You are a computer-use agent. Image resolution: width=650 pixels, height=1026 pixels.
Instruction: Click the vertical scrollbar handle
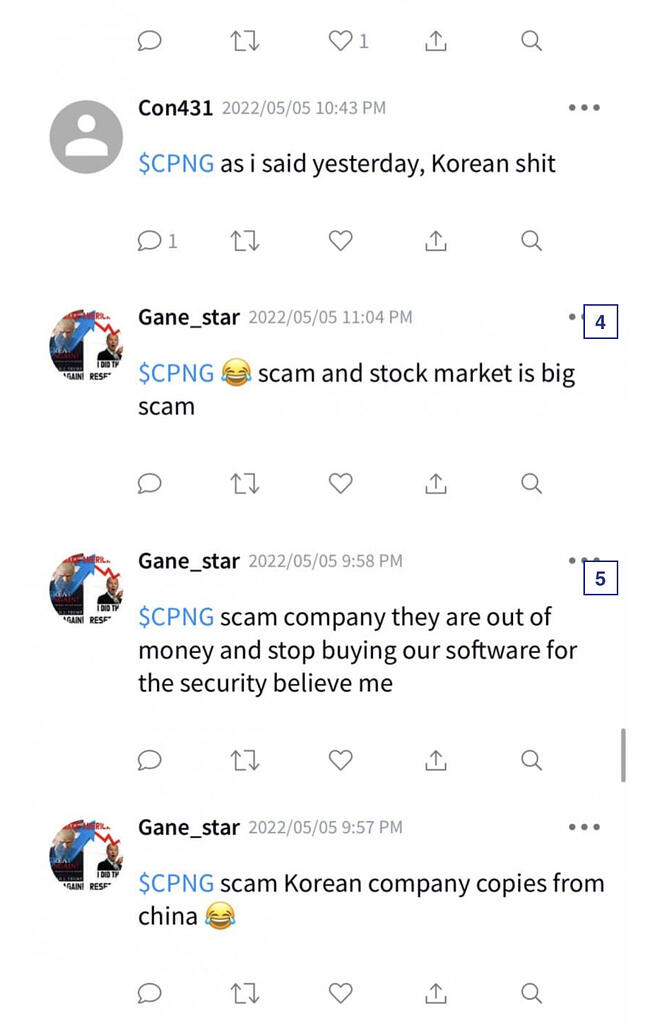(x=623, y=755)
